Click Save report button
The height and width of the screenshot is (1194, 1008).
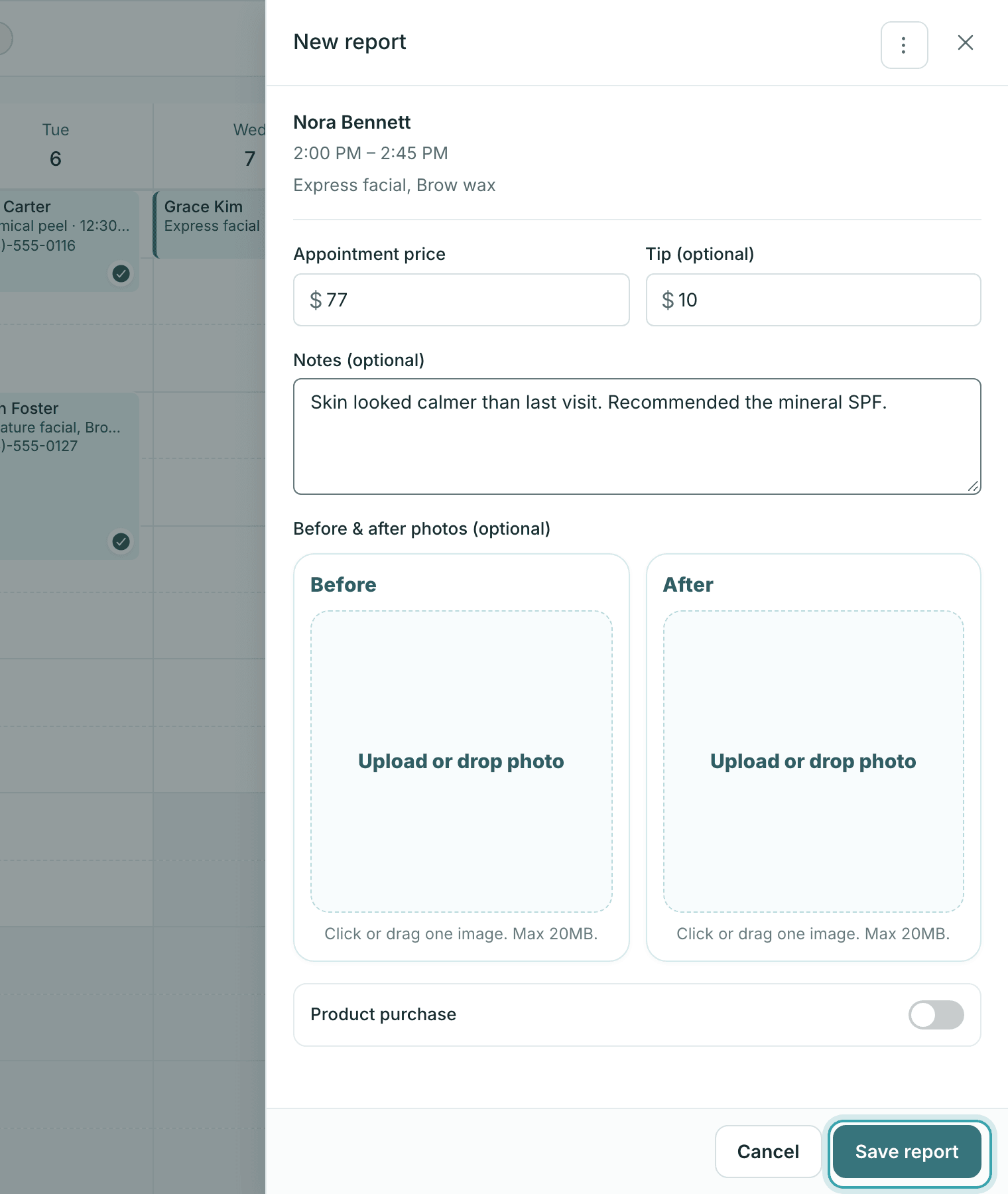(907, 1152)
